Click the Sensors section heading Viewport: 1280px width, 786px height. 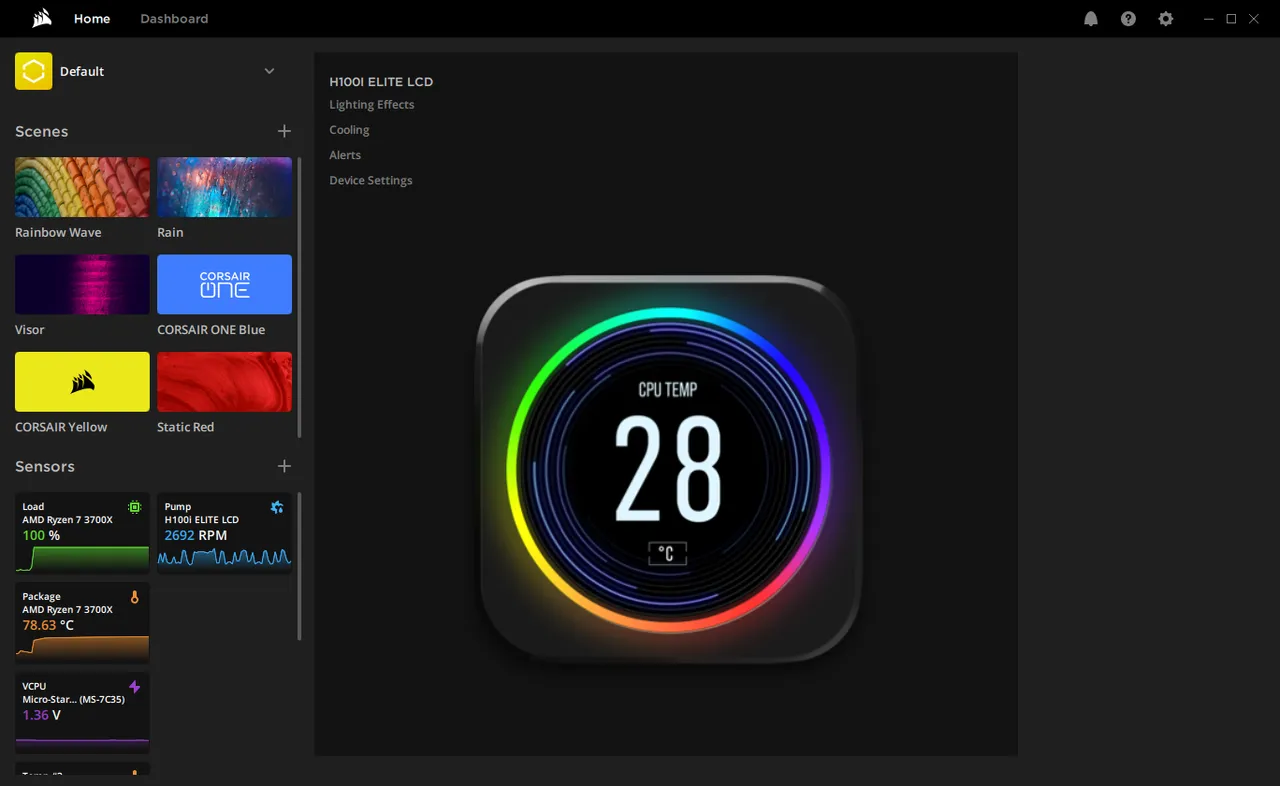tap(44, 466)
